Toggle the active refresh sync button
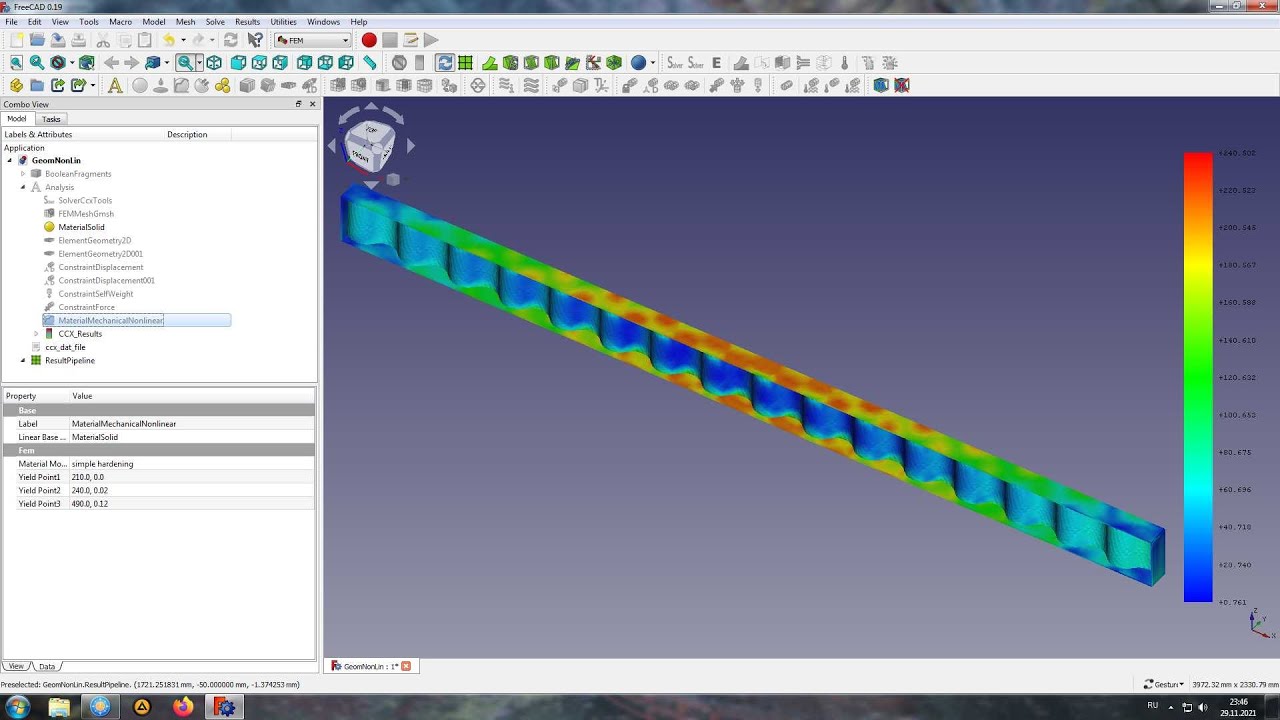 [444, 63]
